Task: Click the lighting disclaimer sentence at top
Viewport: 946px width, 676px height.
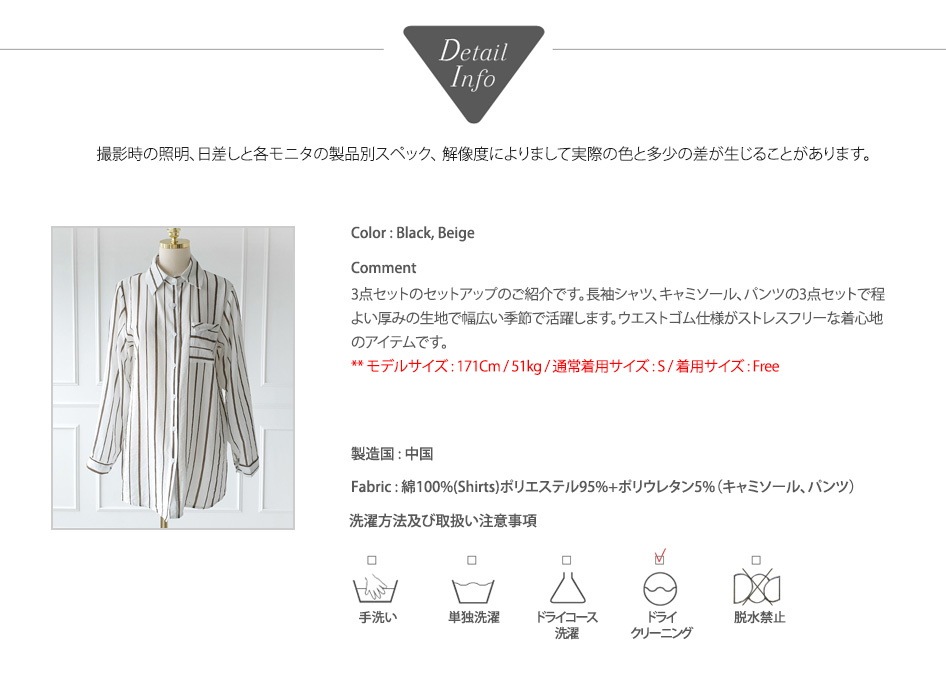Action: (x=484, y=155)
